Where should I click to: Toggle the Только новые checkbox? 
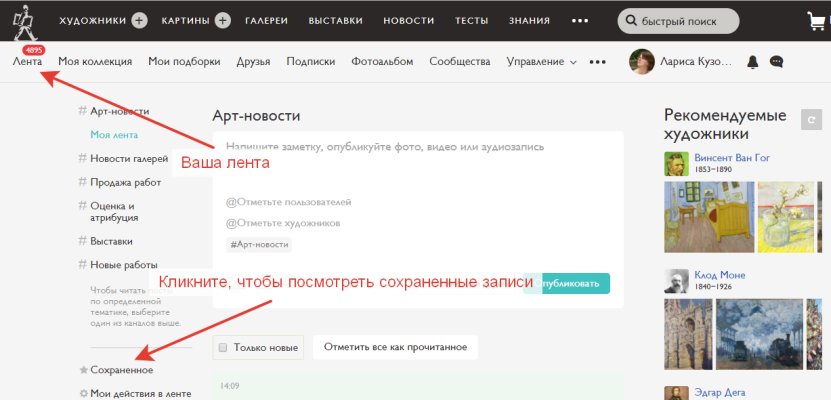[223, 348]
